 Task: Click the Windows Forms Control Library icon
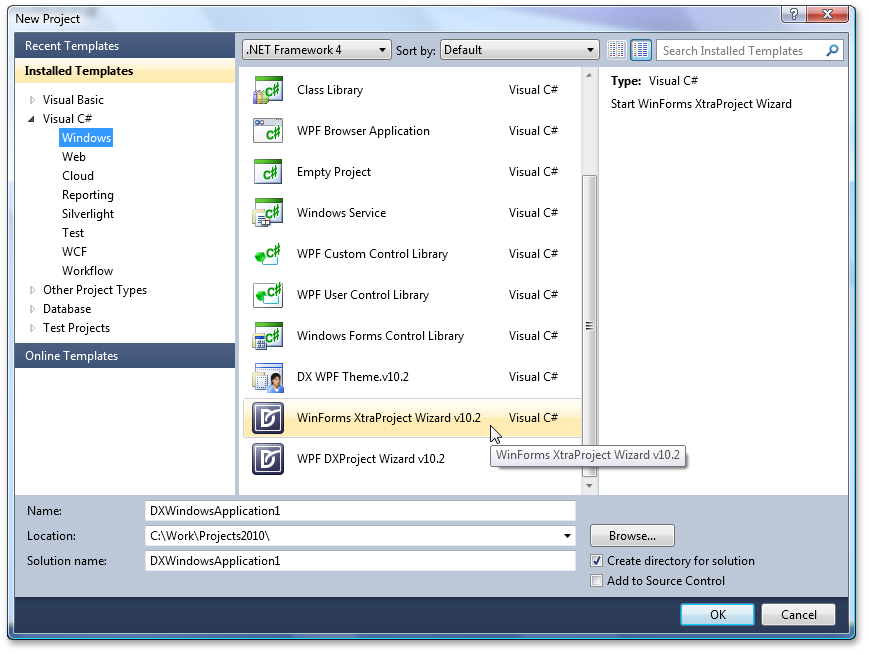(268, 336)
